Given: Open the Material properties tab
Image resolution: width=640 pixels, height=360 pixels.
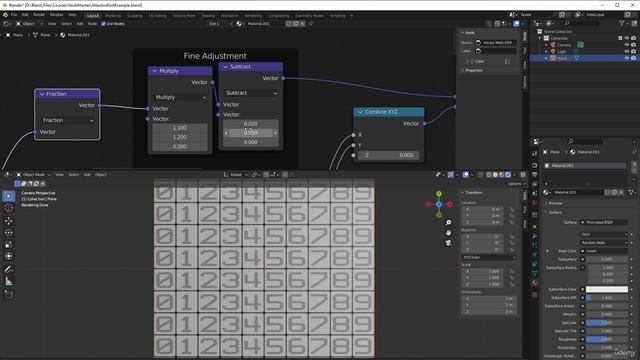Looking at the screenshot, I should [x=535, y=283].
